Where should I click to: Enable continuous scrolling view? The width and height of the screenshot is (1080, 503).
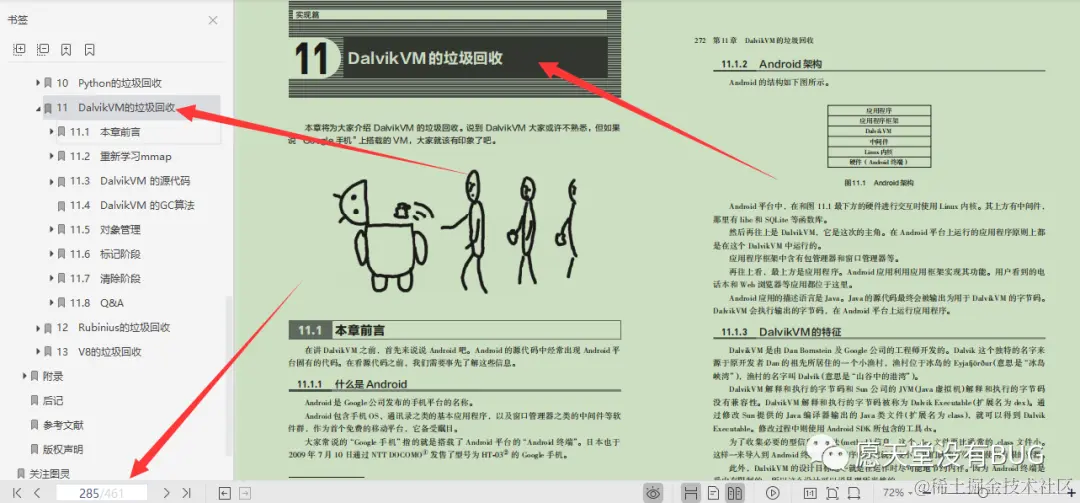692,493
